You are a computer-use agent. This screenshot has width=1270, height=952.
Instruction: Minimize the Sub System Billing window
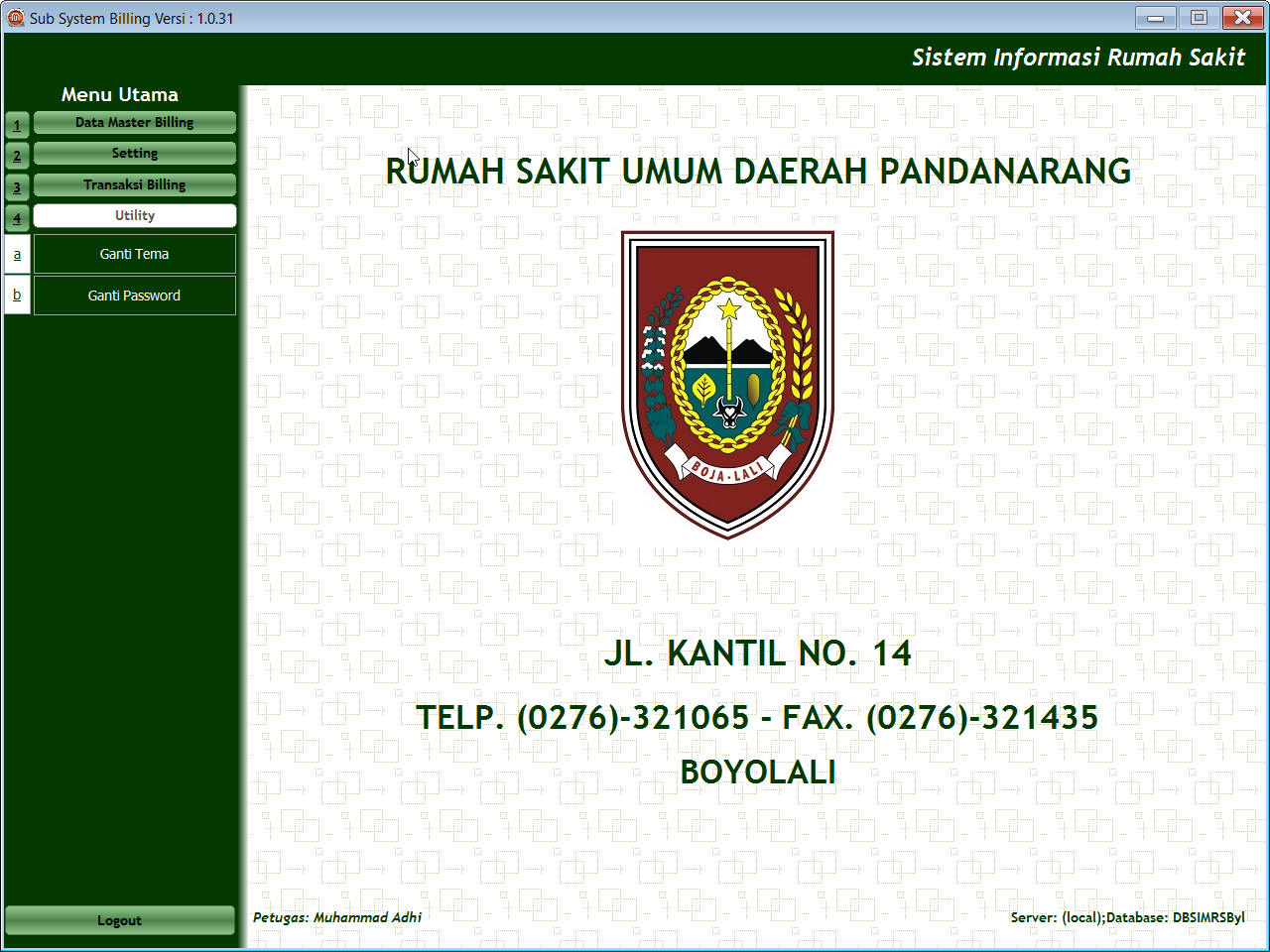1156,17
